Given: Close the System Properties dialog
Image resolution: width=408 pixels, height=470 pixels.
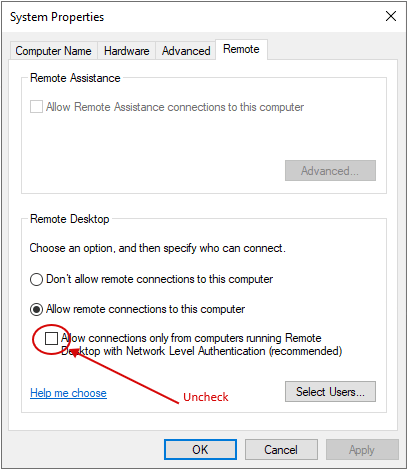Looking at the screenshot, I should pos(391,16).
